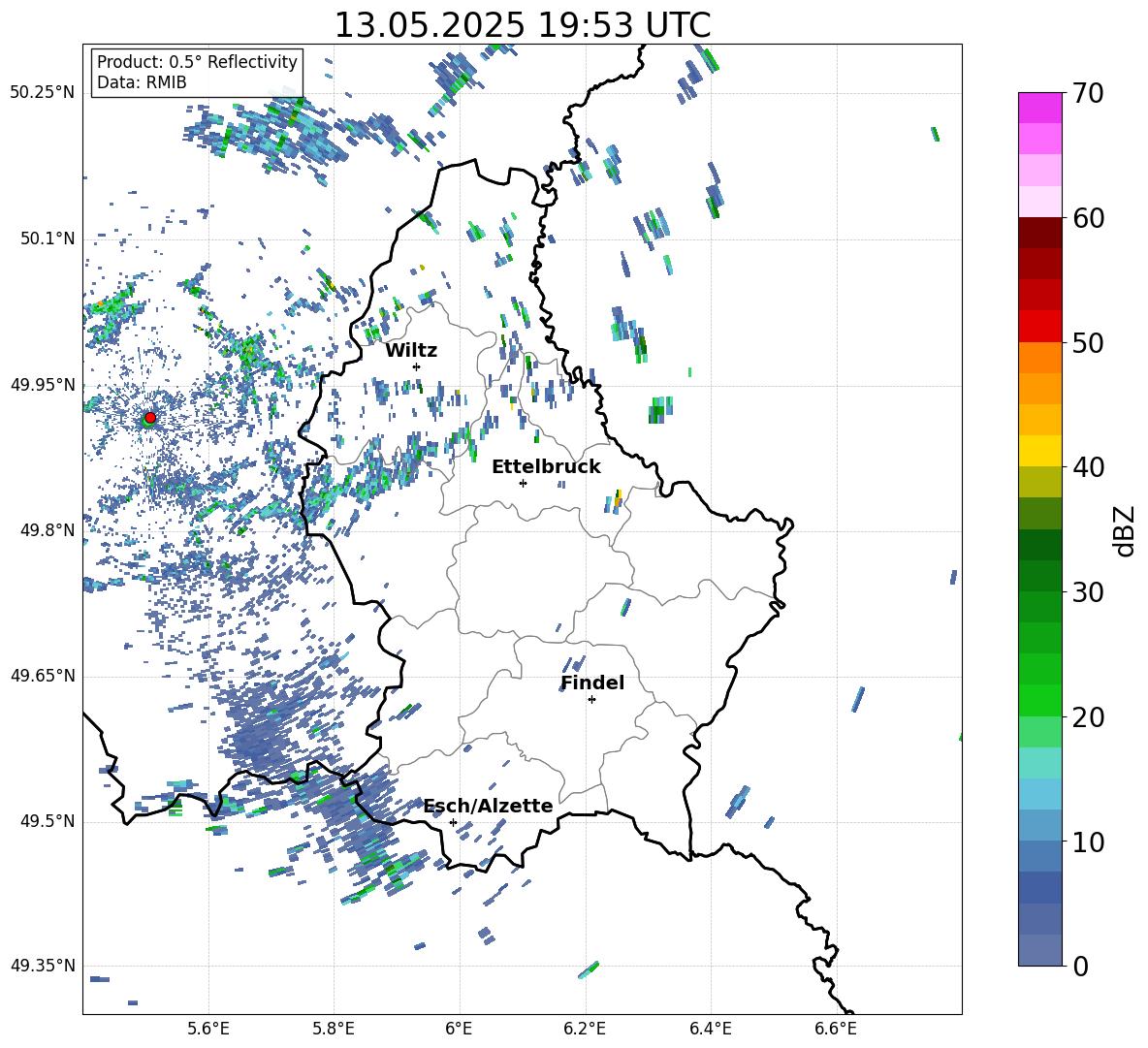This screenshot has height=1048, width=1148.
Task: Click the colorbar tick label 0
Action: coord(1081,966)
